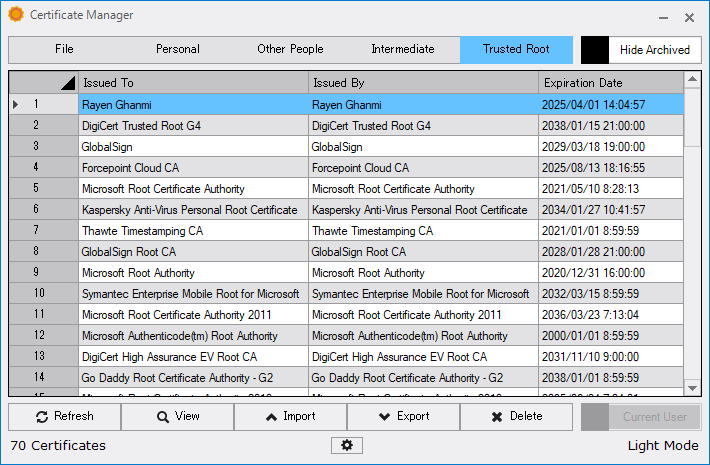Click expiration date 2000/01/01 8:59:59

[611, 336]
